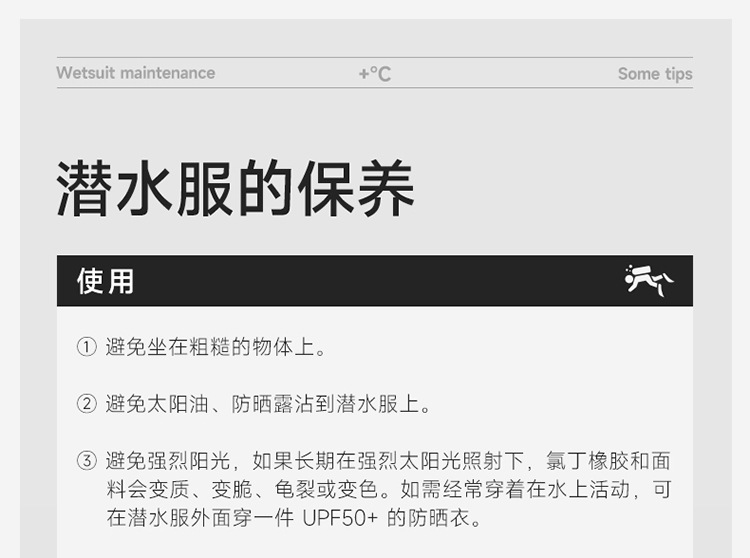Click the 防晒衣 words in last line

438,518
